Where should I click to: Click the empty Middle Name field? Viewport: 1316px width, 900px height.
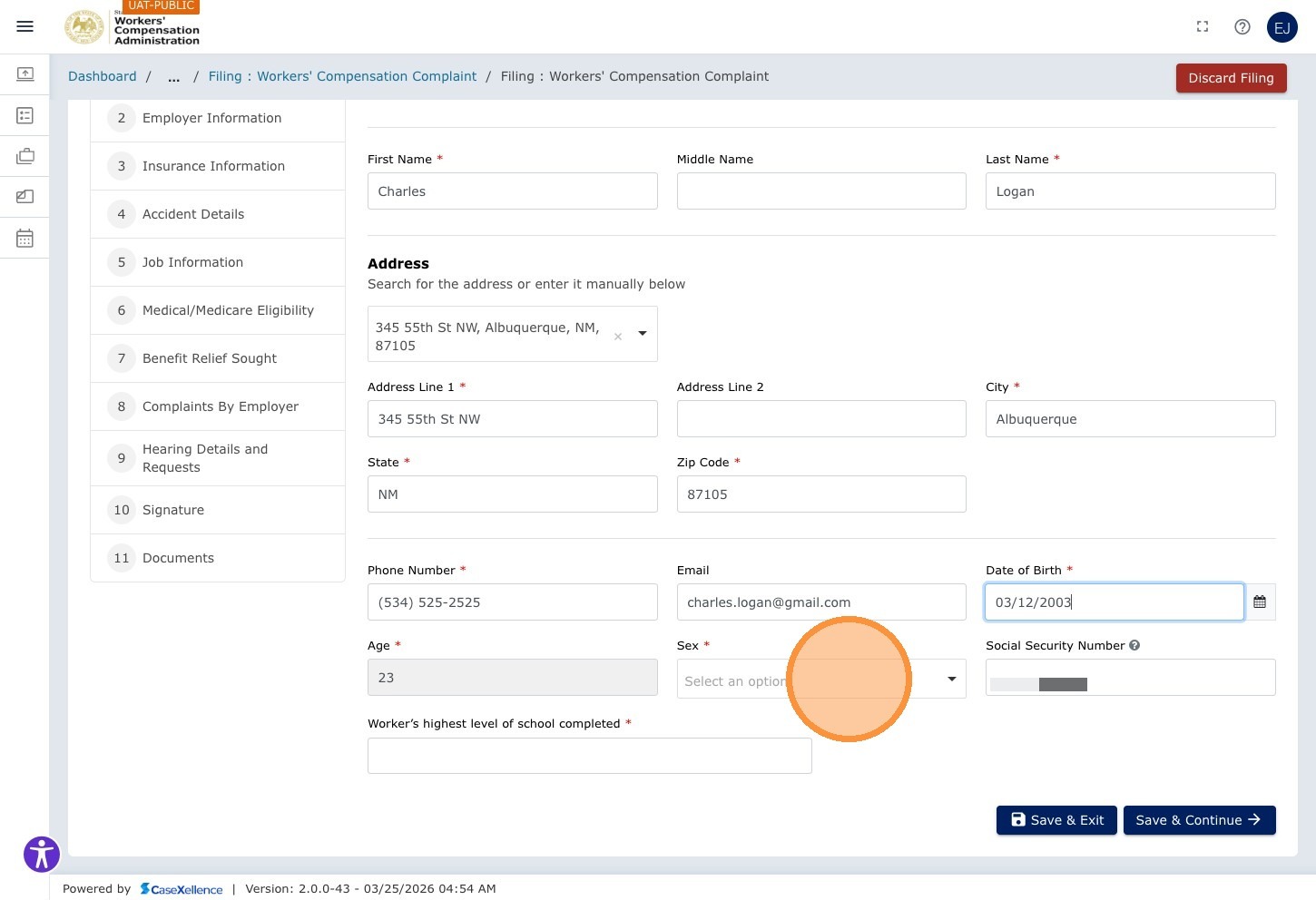coord(821,191)
